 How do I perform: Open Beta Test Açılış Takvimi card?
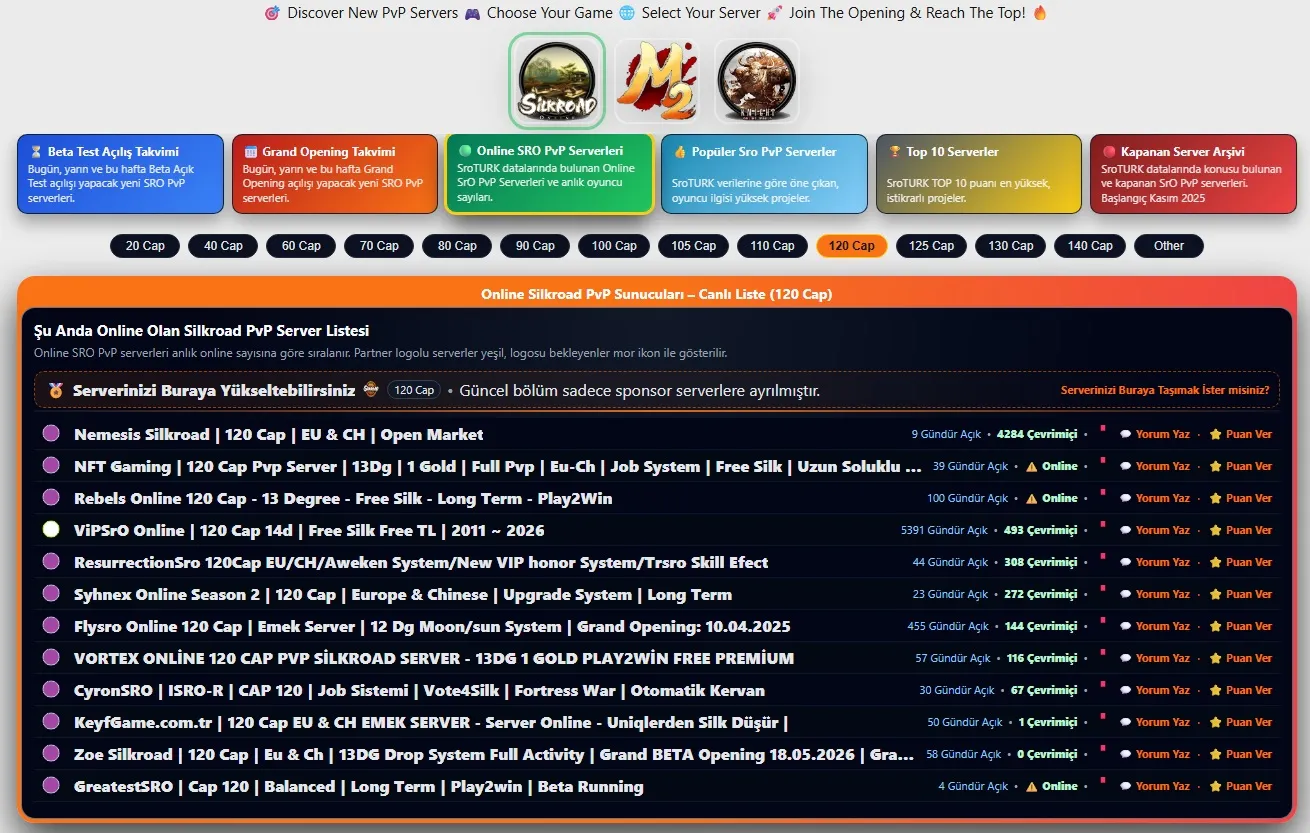120,174
